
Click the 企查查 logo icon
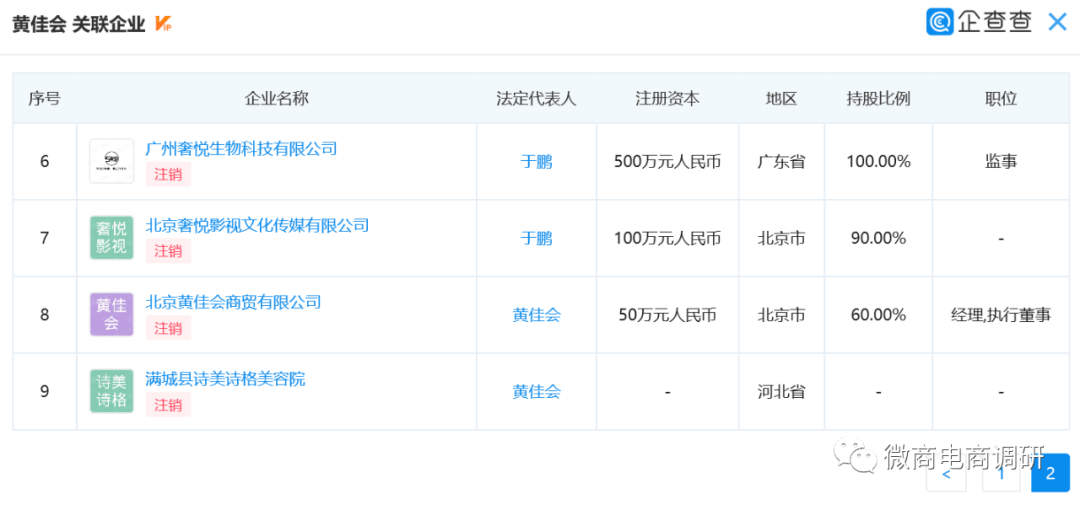click(939, 22)
